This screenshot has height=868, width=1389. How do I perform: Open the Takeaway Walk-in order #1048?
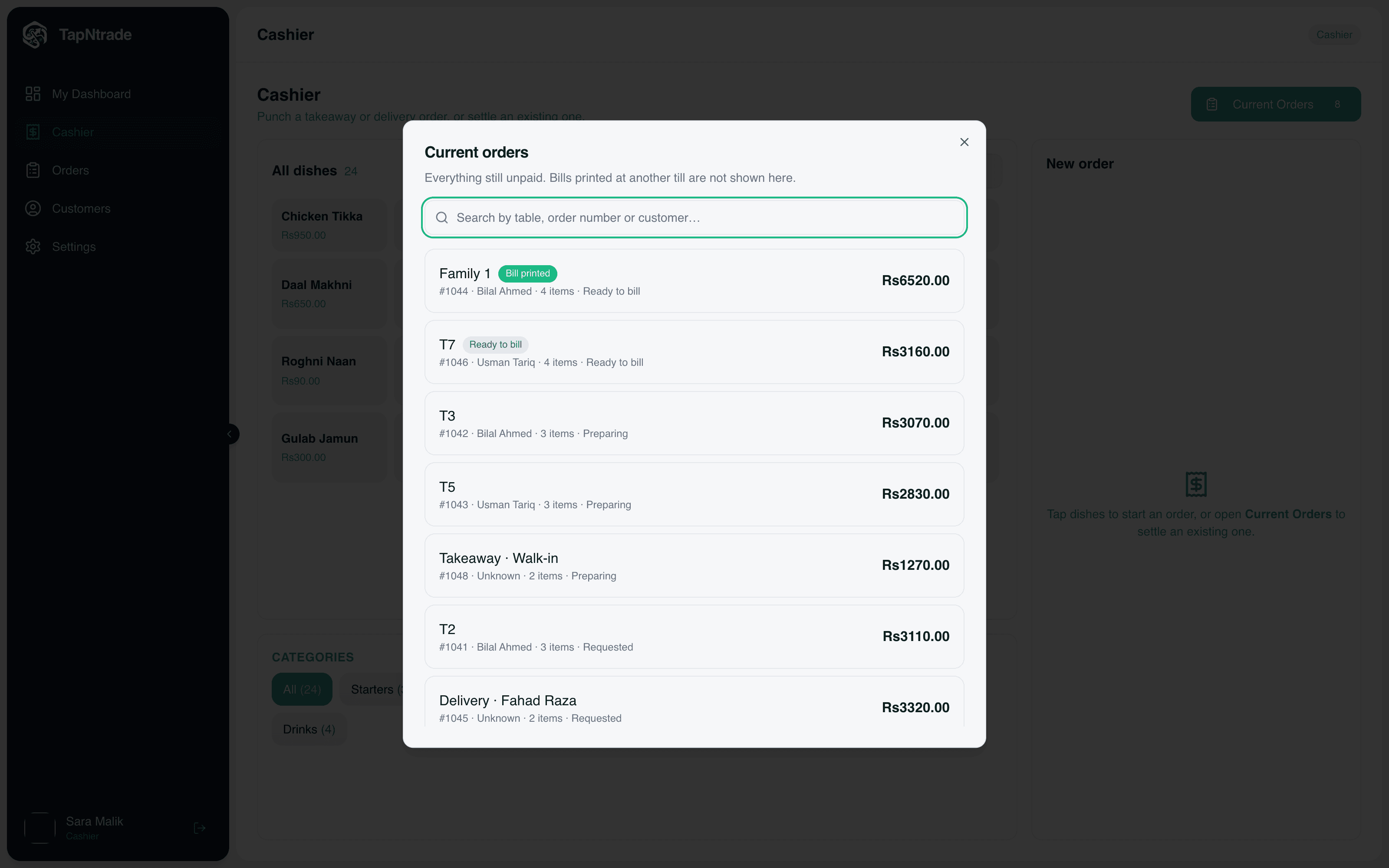tap(694, 566)
